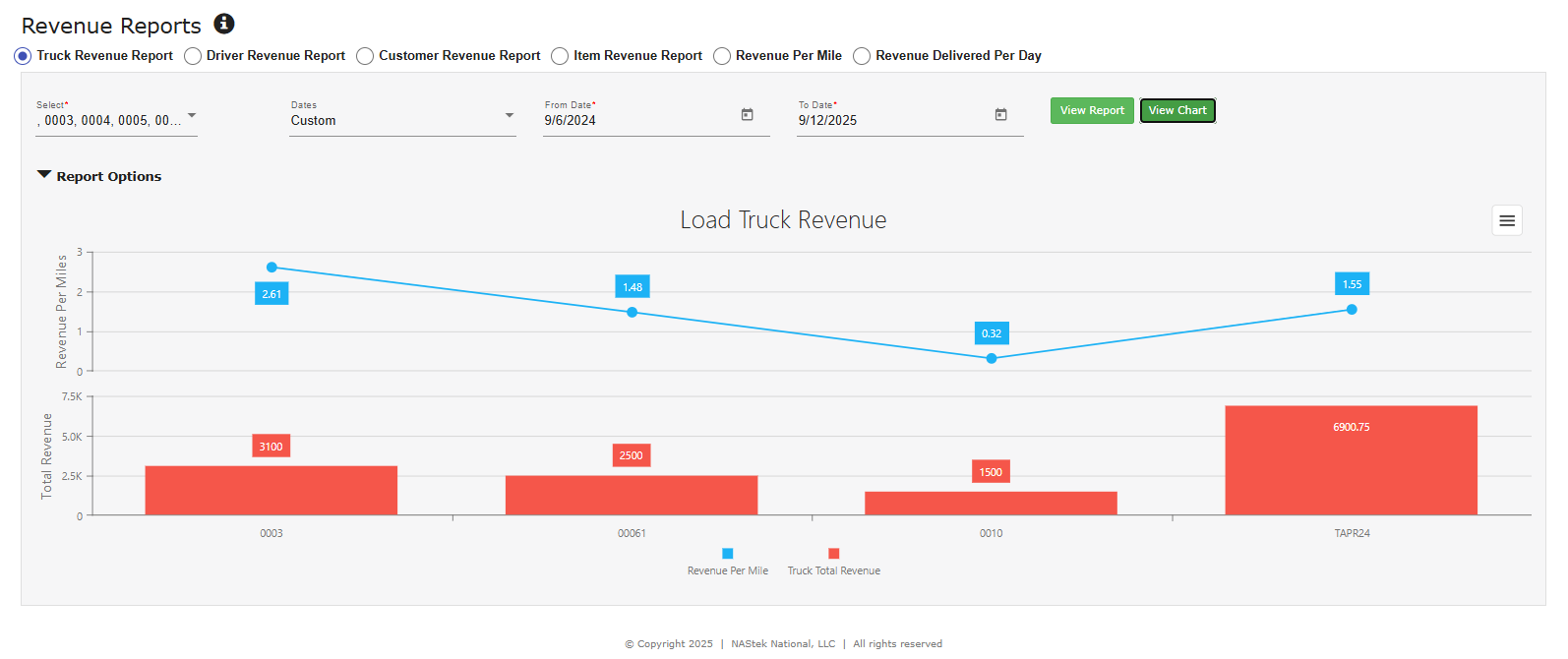Open the From Date calendar picker

747,115
